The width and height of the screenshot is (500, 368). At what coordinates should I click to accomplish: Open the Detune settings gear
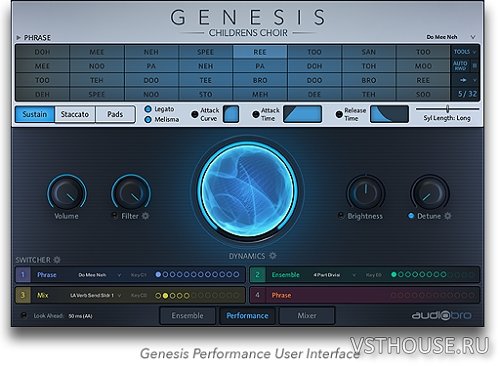448,216
